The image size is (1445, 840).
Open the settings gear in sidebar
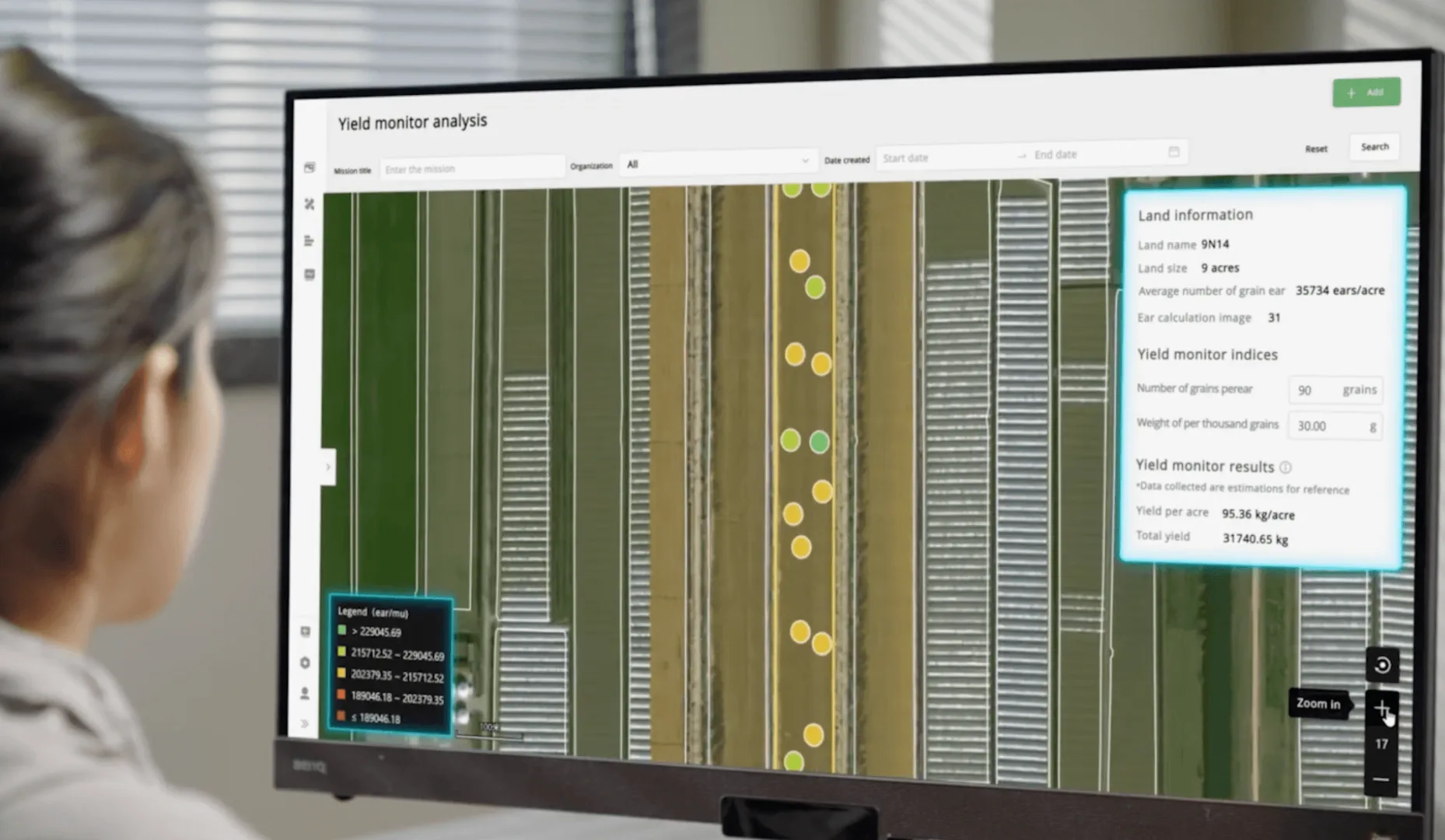(x=305, y=663)
